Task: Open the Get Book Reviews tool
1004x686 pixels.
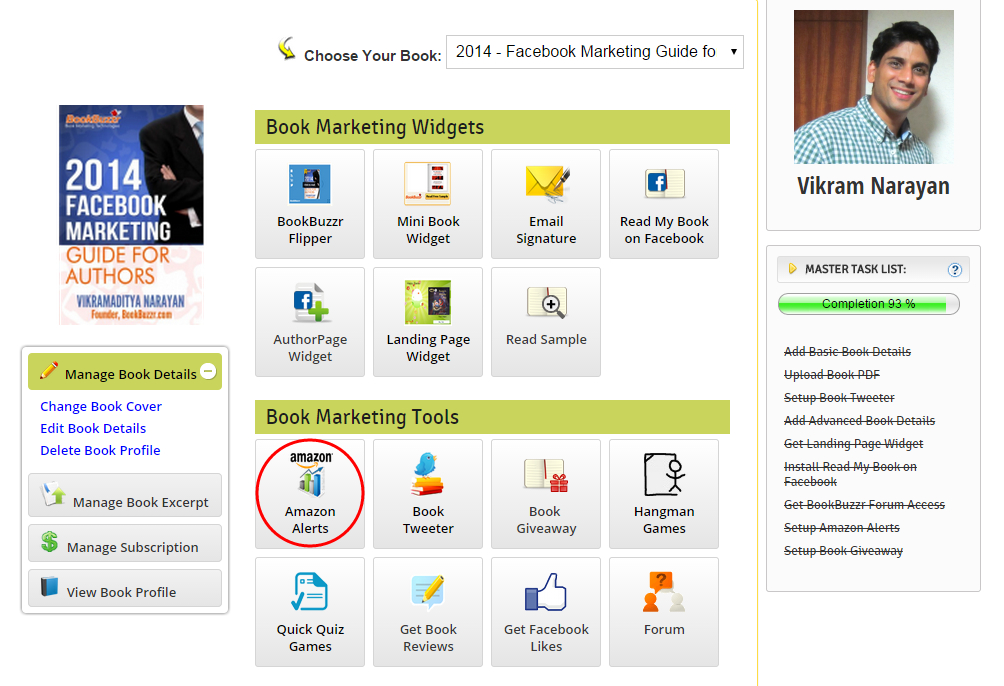Action: point(428,612)
